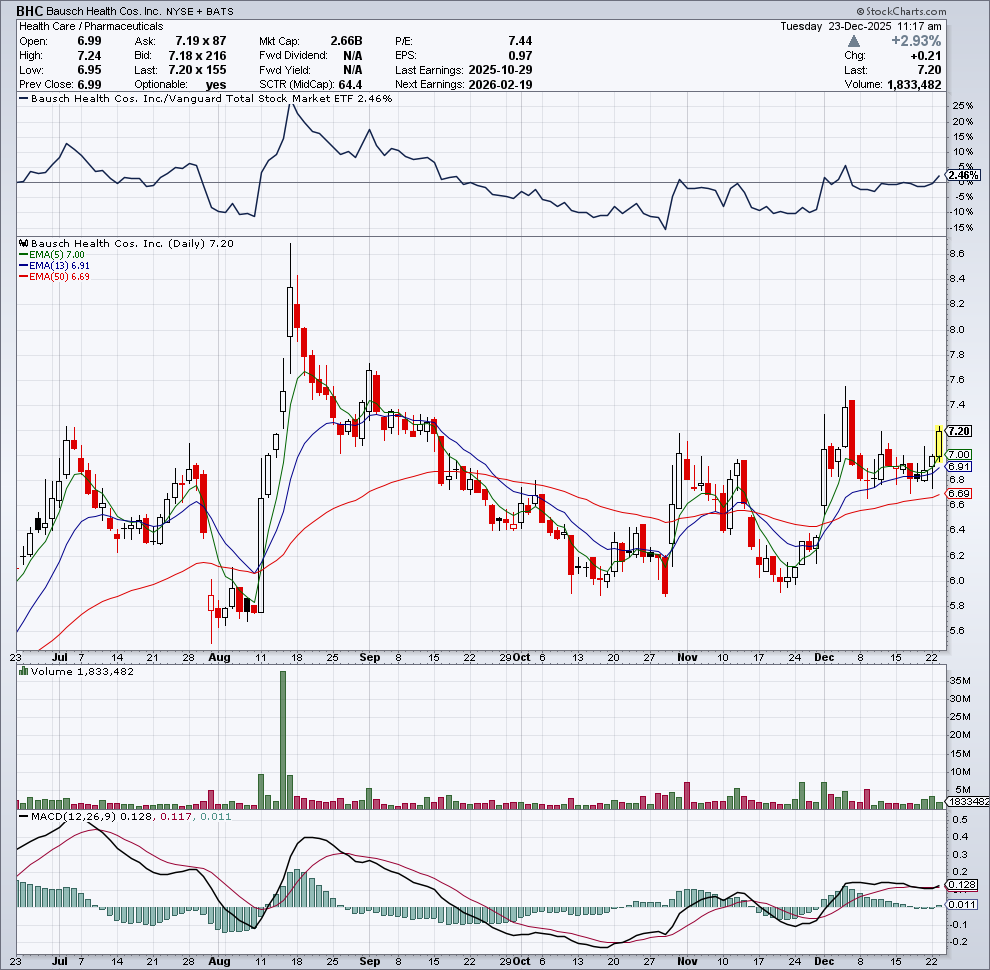This screenshot has width=990, height=970.
Task: Click the High value 7.24
Action: coord(89,56)
